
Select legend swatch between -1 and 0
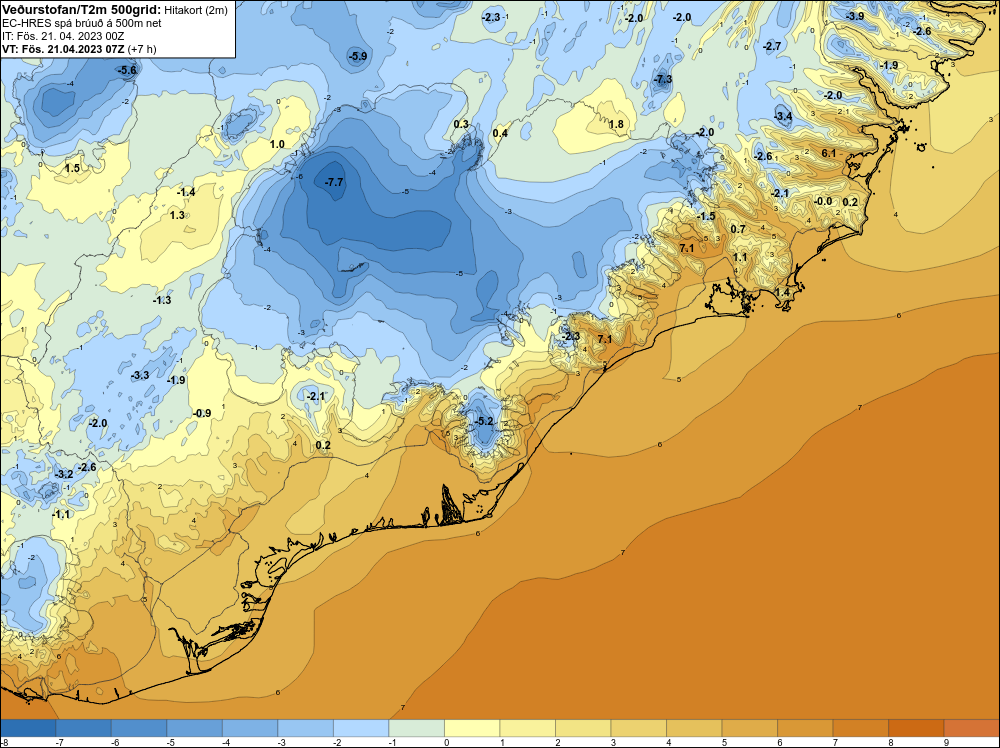pos(416,728)
